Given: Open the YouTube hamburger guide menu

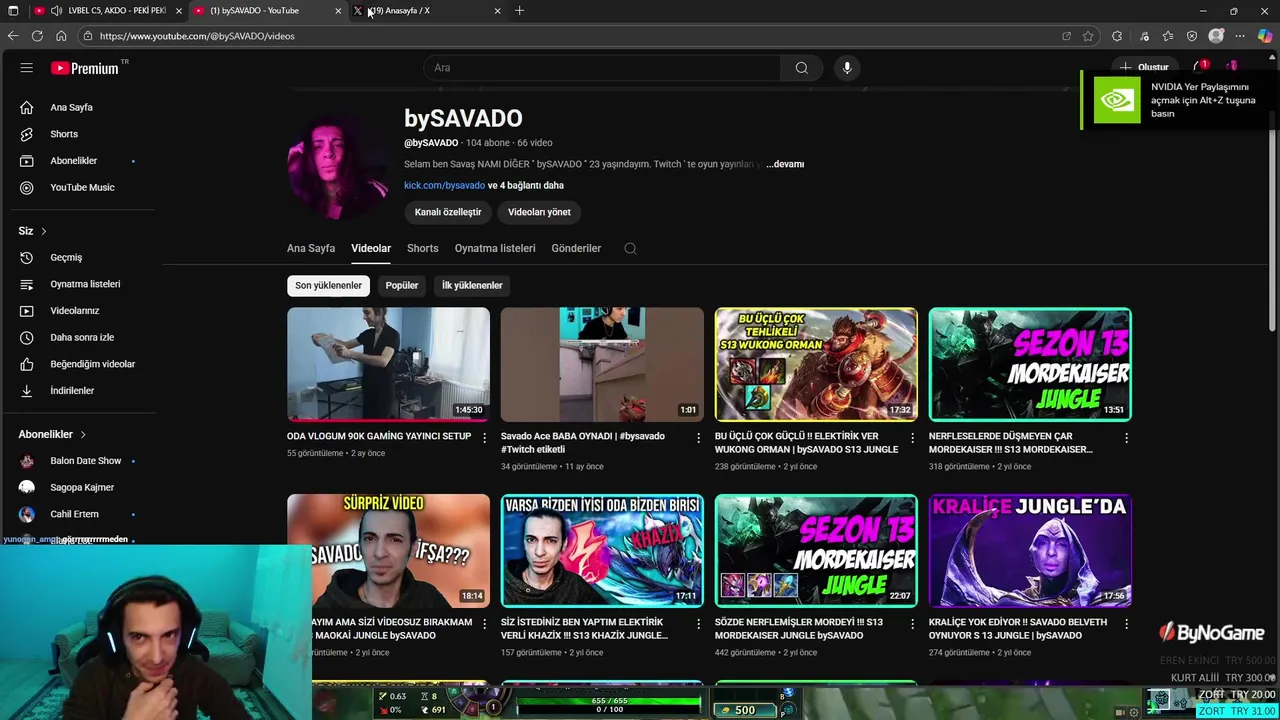Looking at the screenshot, I should point(27,68).
